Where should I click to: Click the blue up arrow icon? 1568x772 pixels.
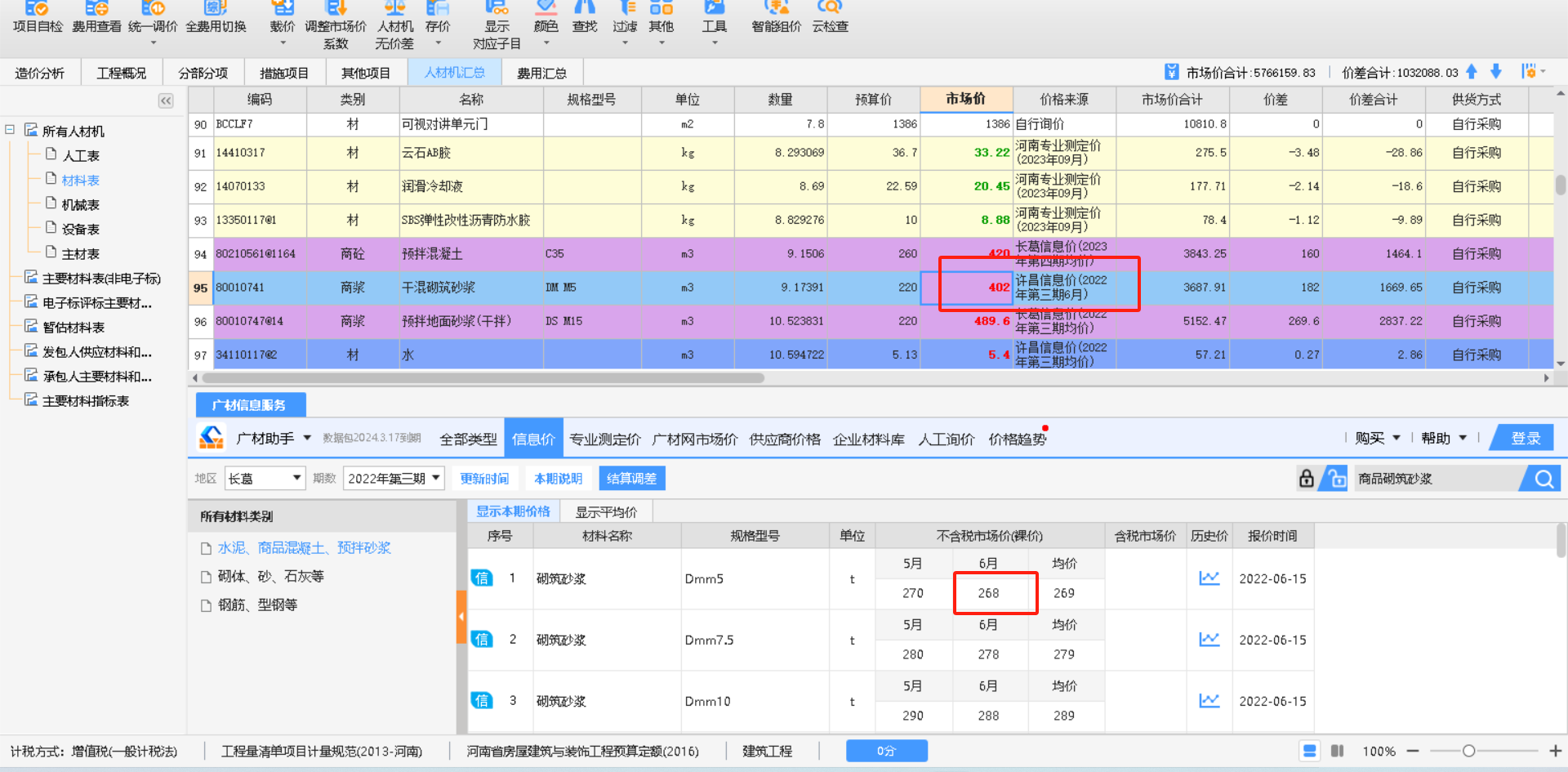coord(1472,72)
